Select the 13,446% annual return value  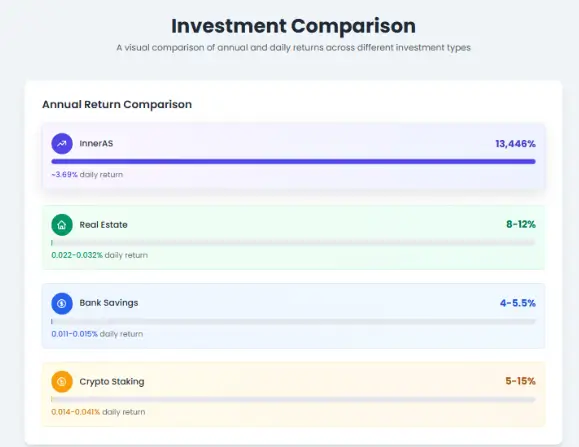click(515, 144)
